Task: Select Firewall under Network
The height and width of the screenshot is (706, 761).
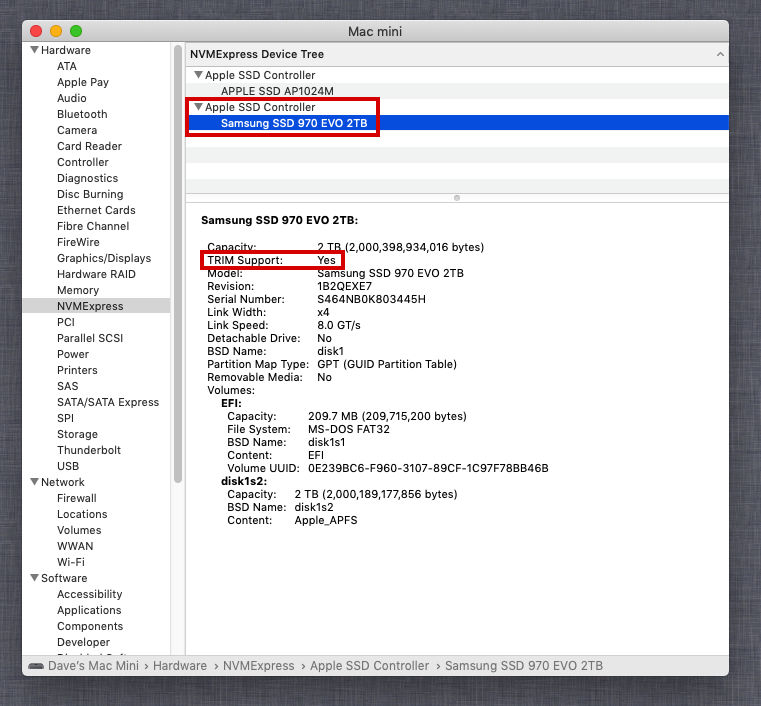Action: coord(77,498)
